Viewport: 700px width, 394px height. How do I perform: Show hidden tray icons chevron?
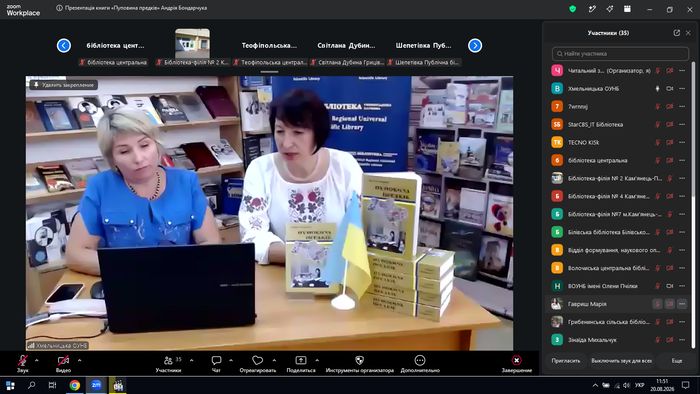pos(595,385)
